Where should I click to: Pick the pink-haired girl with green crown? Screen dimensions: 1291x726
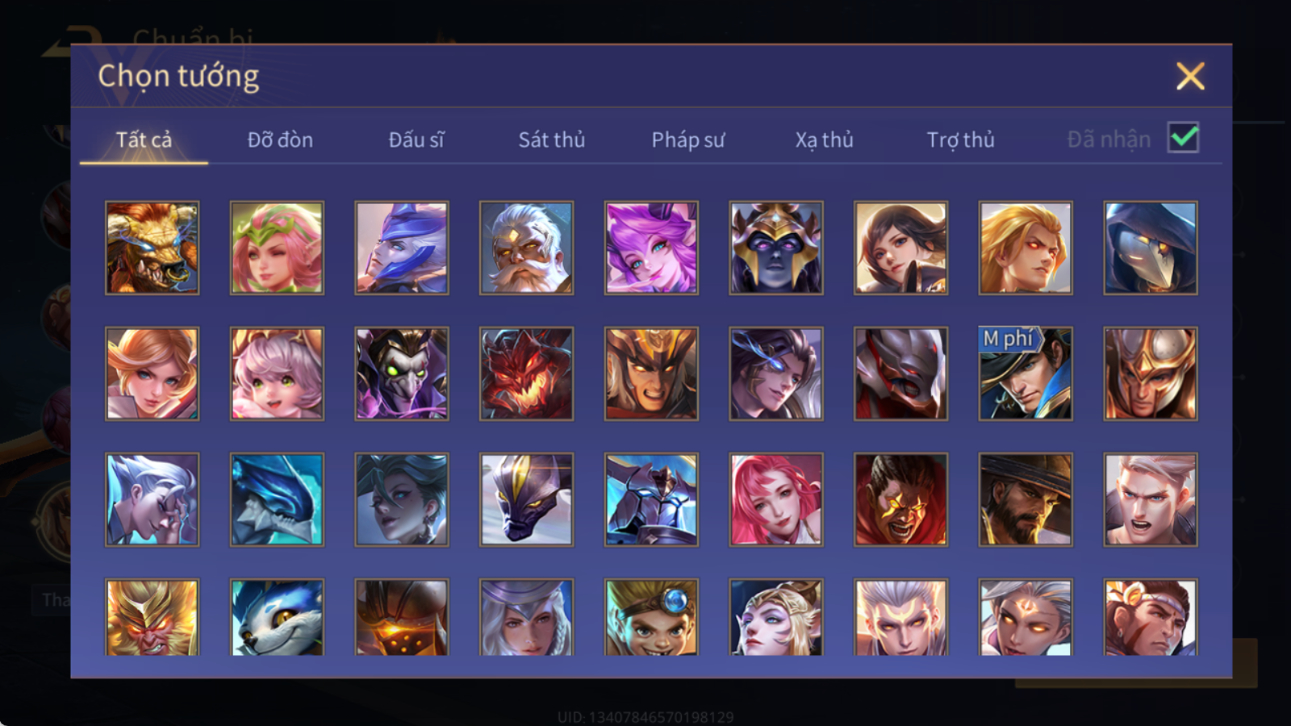(277, 248)
